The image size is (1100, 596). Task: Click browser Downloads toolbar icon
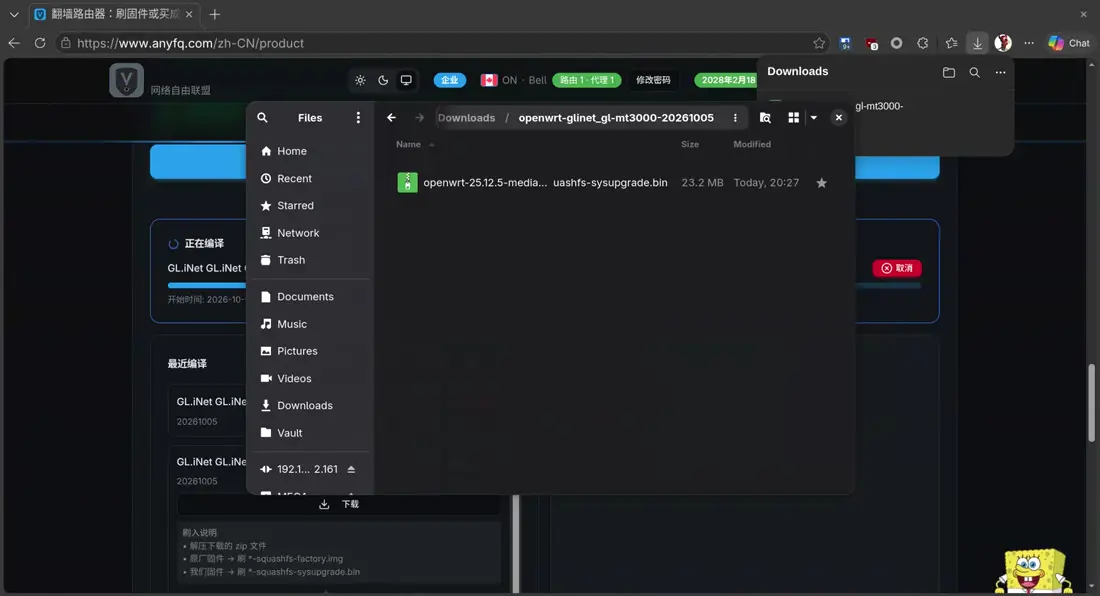pyautogui.click(x=977, y=43)
